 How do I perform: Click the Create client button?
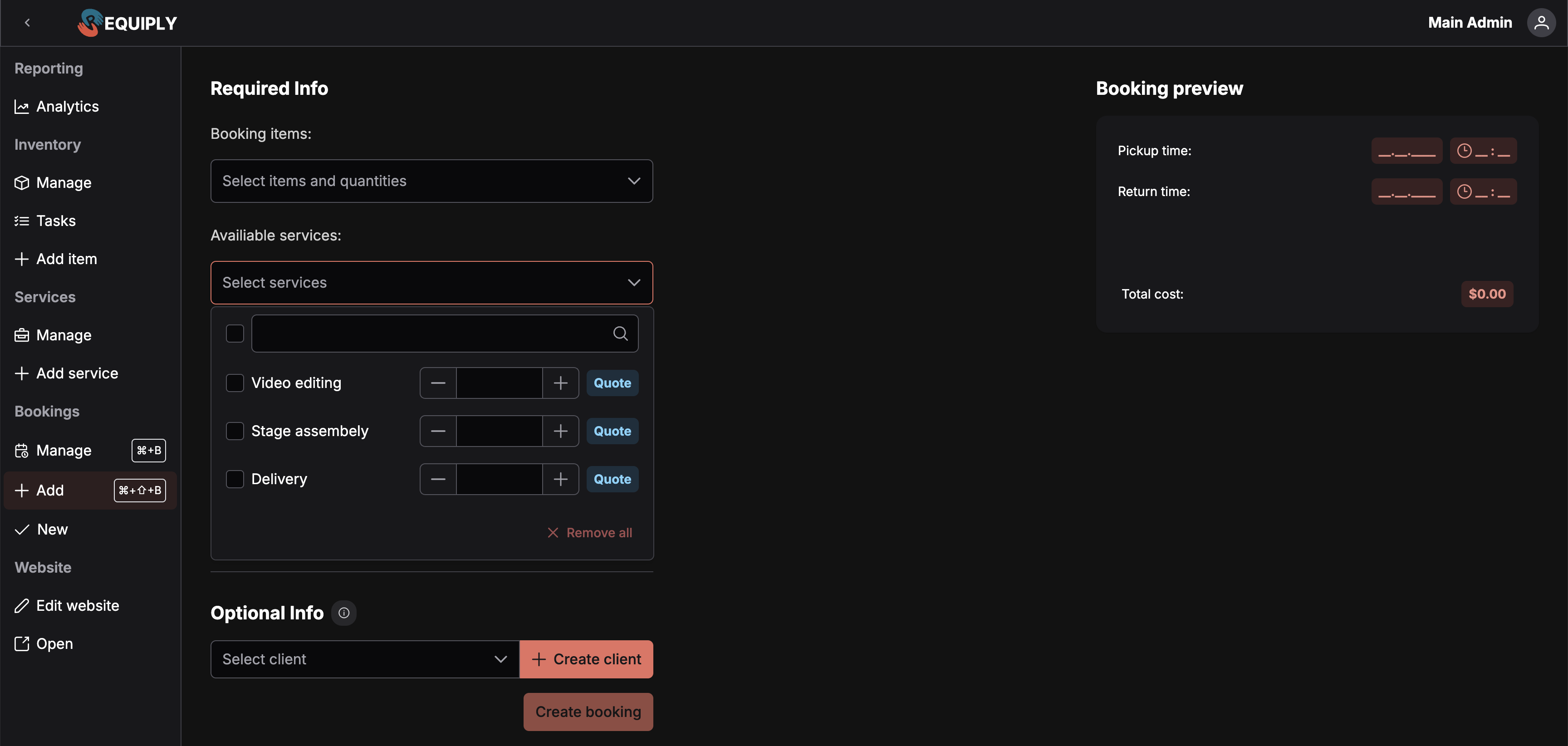tap(586, 659)
